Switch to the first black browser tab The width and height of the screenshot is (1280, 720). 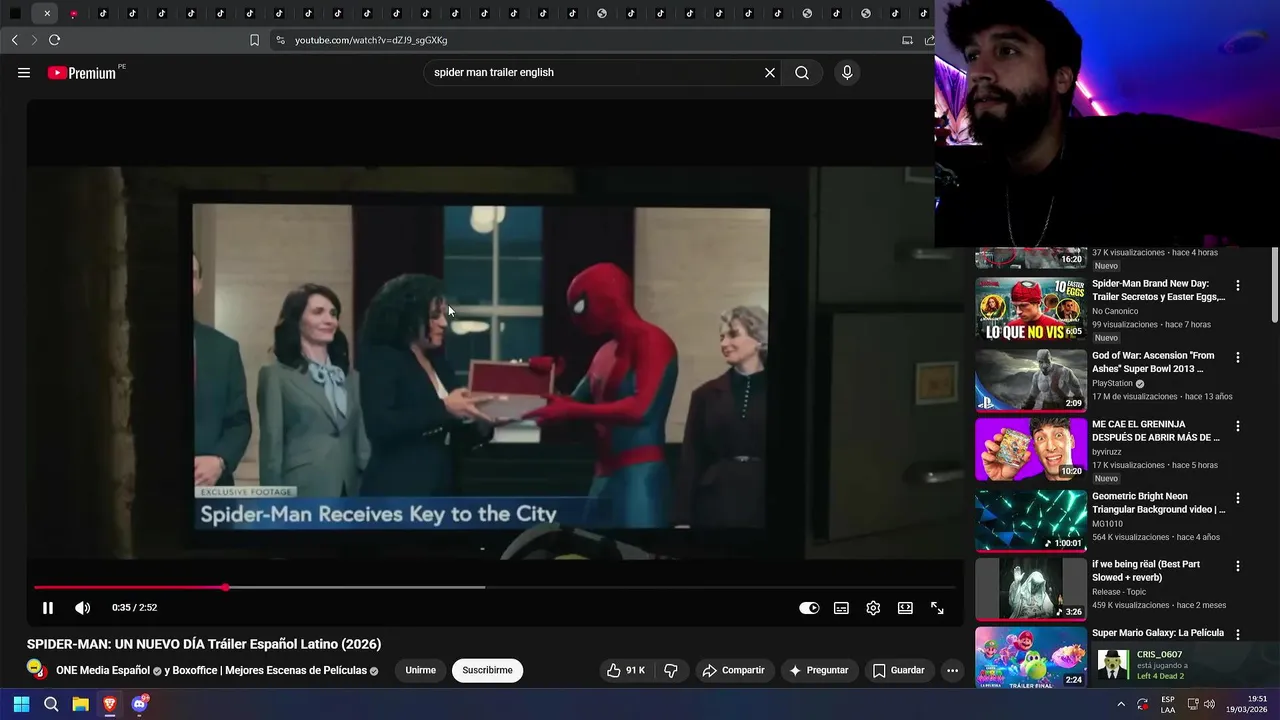[15, 14]
